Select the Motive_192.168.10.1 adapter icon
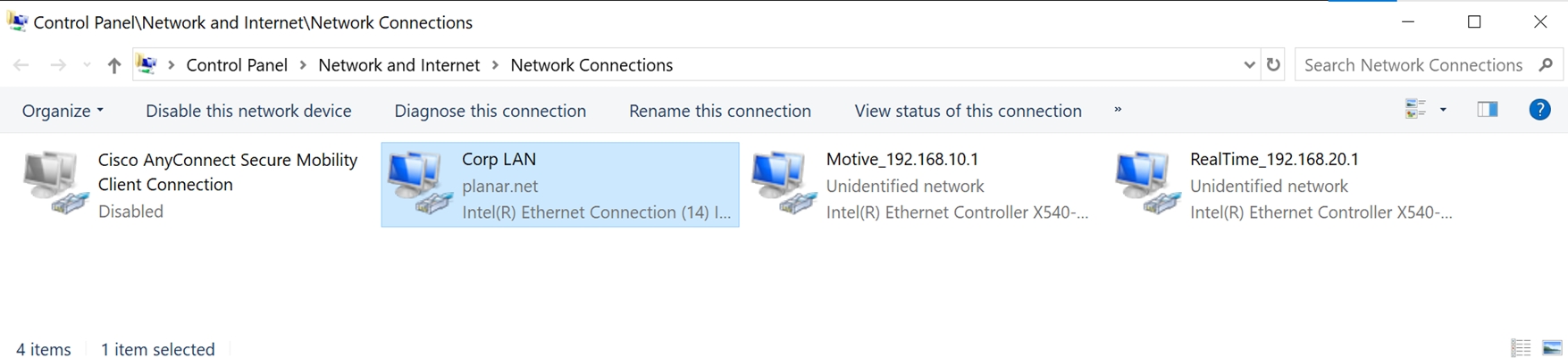 pos(783,184)
